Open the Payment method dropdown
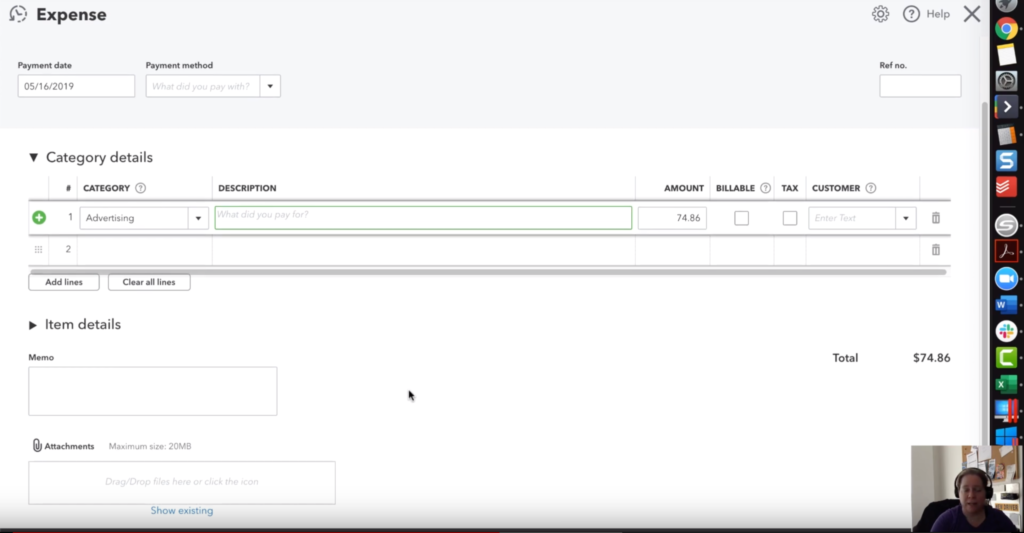Viewport: 1024px width, 533px height. tap(270, 86)
